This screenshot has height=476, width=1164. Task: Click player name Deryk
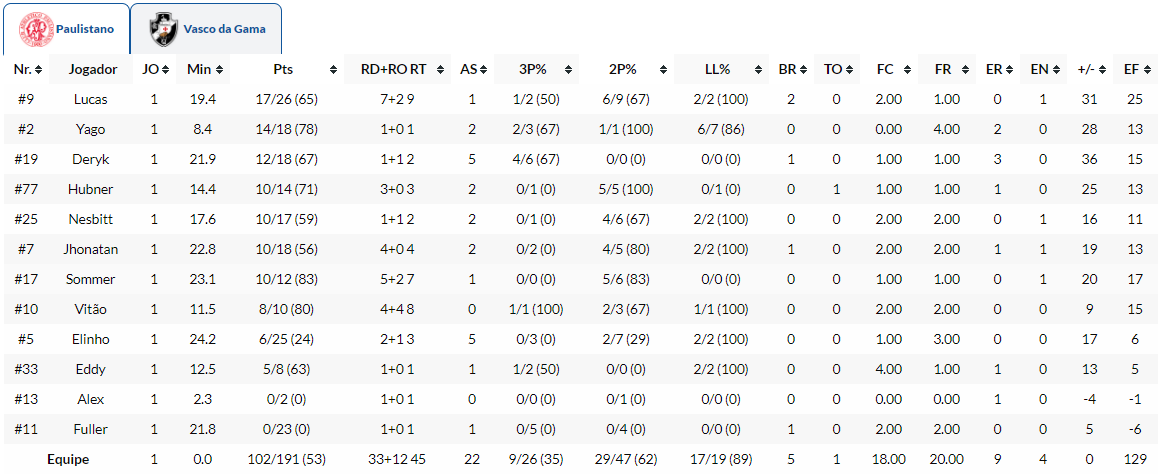91,160
